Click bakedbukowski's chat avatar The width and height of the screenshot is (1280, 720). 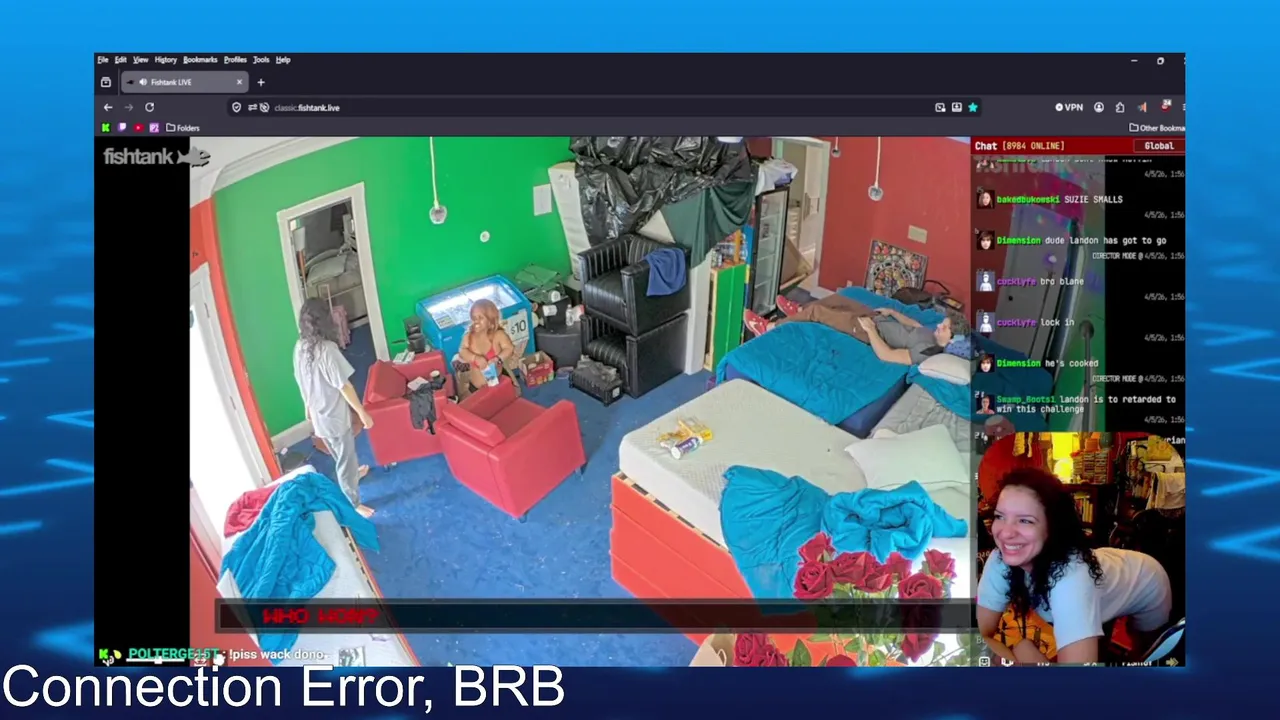pos(985,199)
